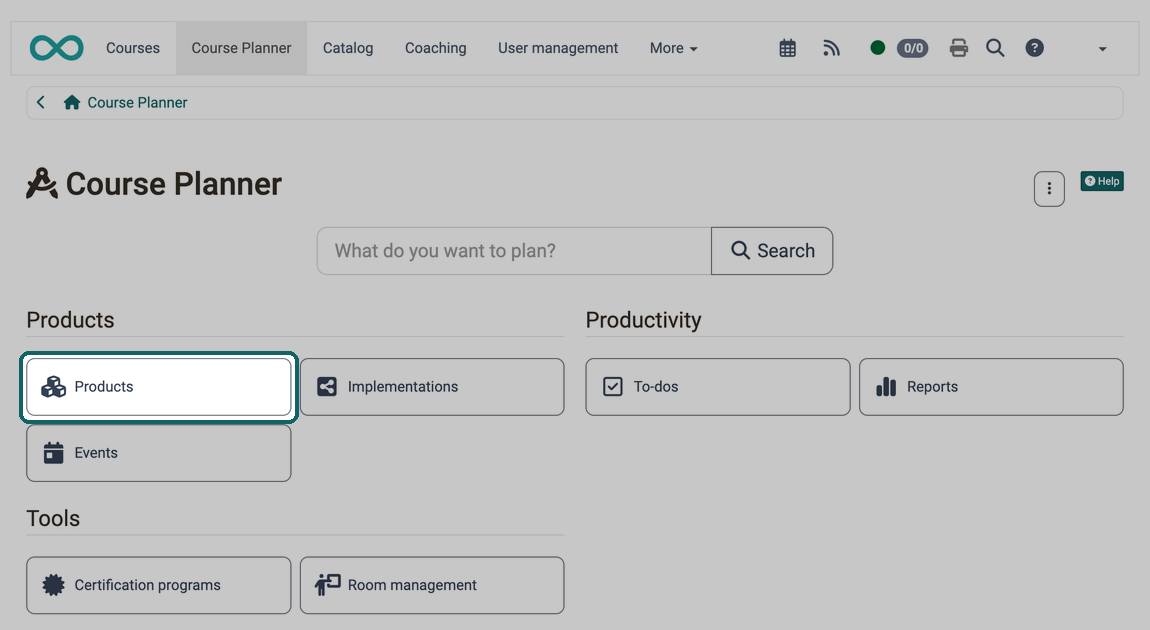Open the three-dot actions menu
The width and height of the screenshot is (1150, 630).
pyautogui.click(x=1050, y=189)
